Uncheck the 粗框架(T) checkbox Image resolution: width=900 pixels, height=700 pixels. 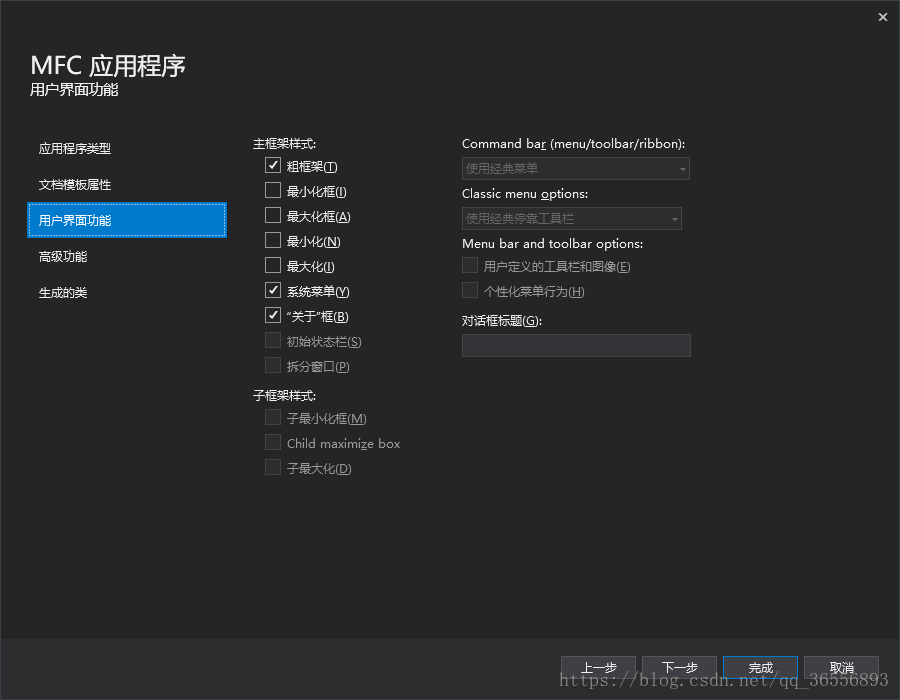coord(273,165)
